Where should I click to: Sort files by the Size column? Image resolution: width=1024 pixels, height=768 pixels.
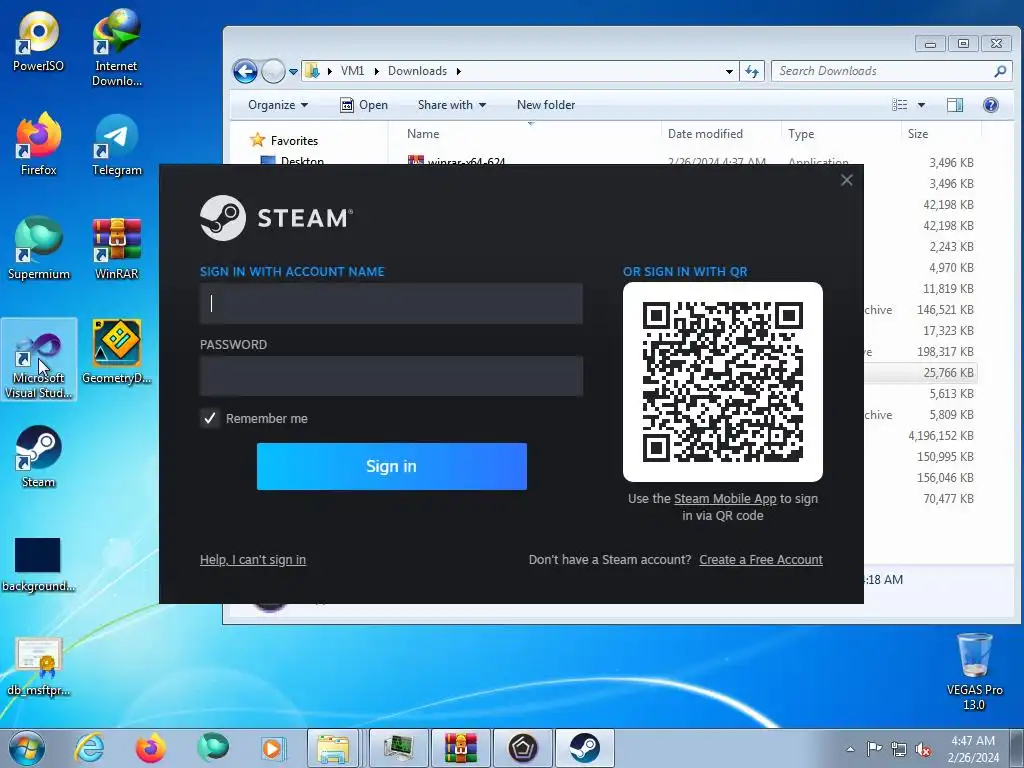(x=941, y=134)
